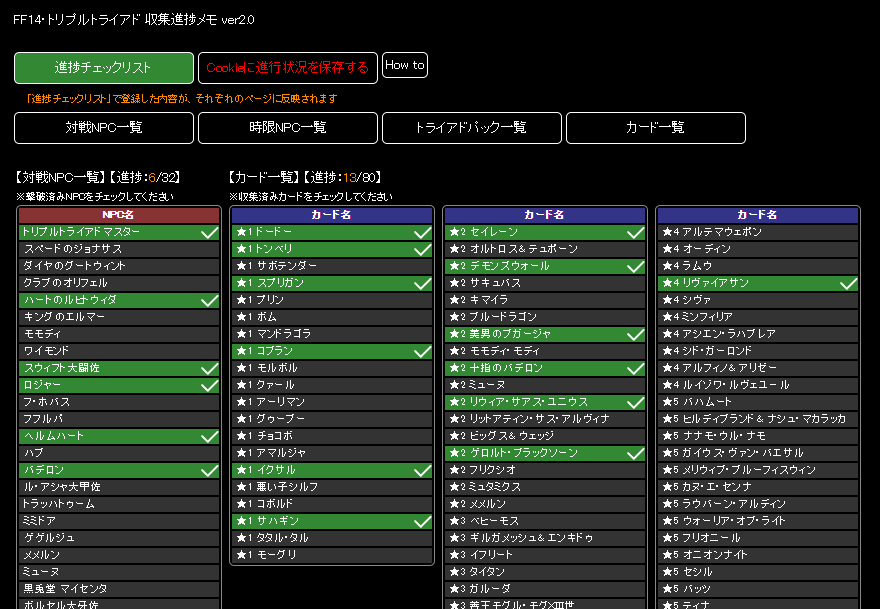Open the How to guide
Viewport: 880px width, 609px height.
pyautogui.click(x=404, y=65)
